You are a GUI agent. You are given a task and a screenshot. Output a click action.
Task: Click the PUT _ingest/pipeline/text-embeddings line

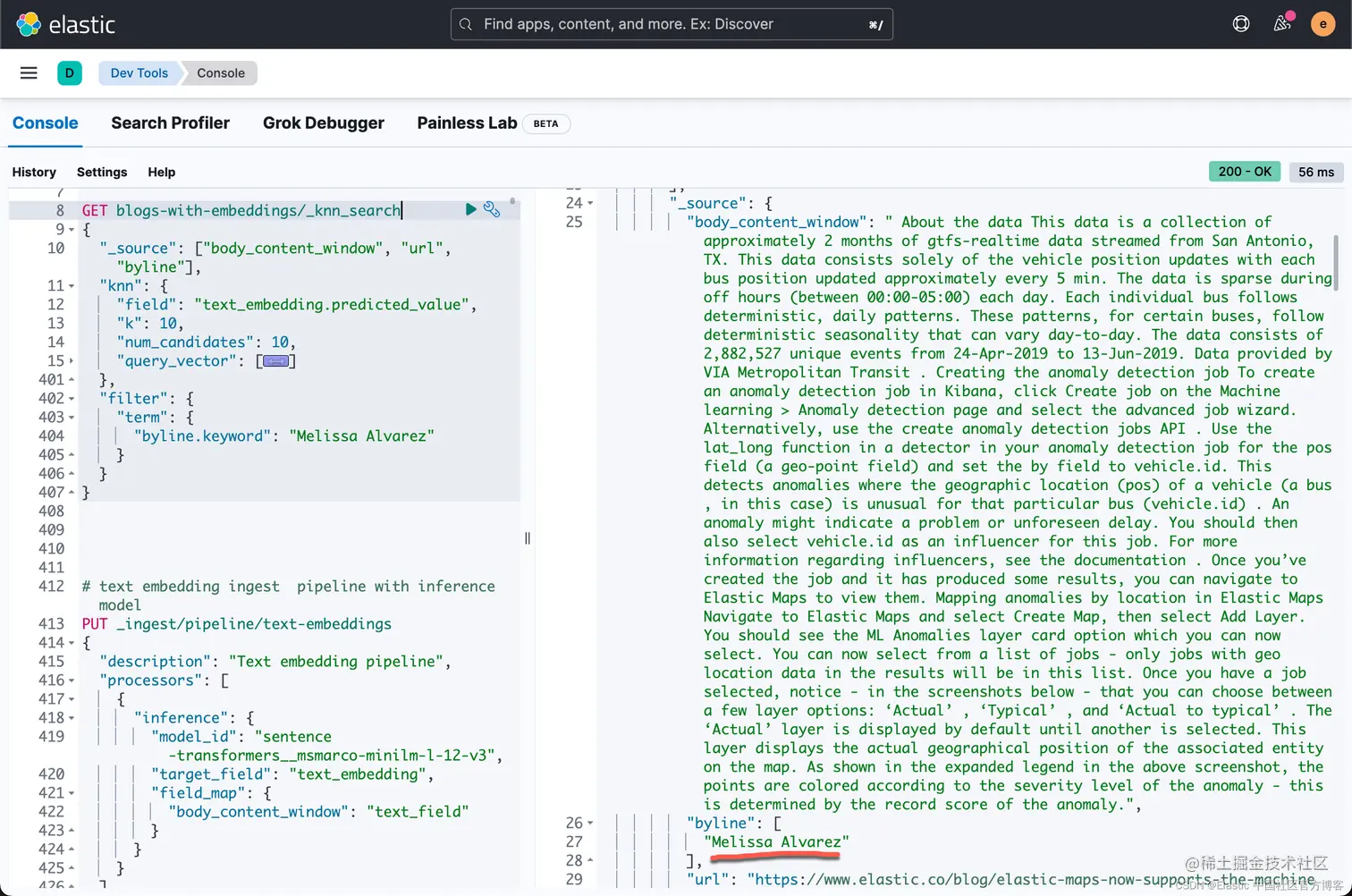click(x=237, y=624)
